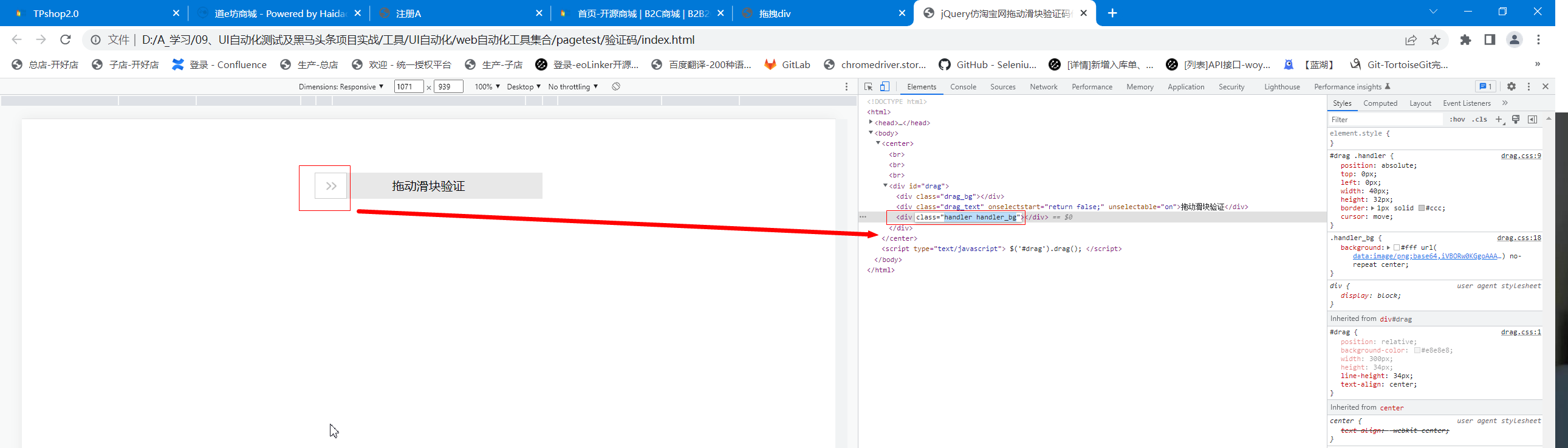Click the viewport height field showing 939
Viewport: 1568px width, 448px height.
point(448,86)
